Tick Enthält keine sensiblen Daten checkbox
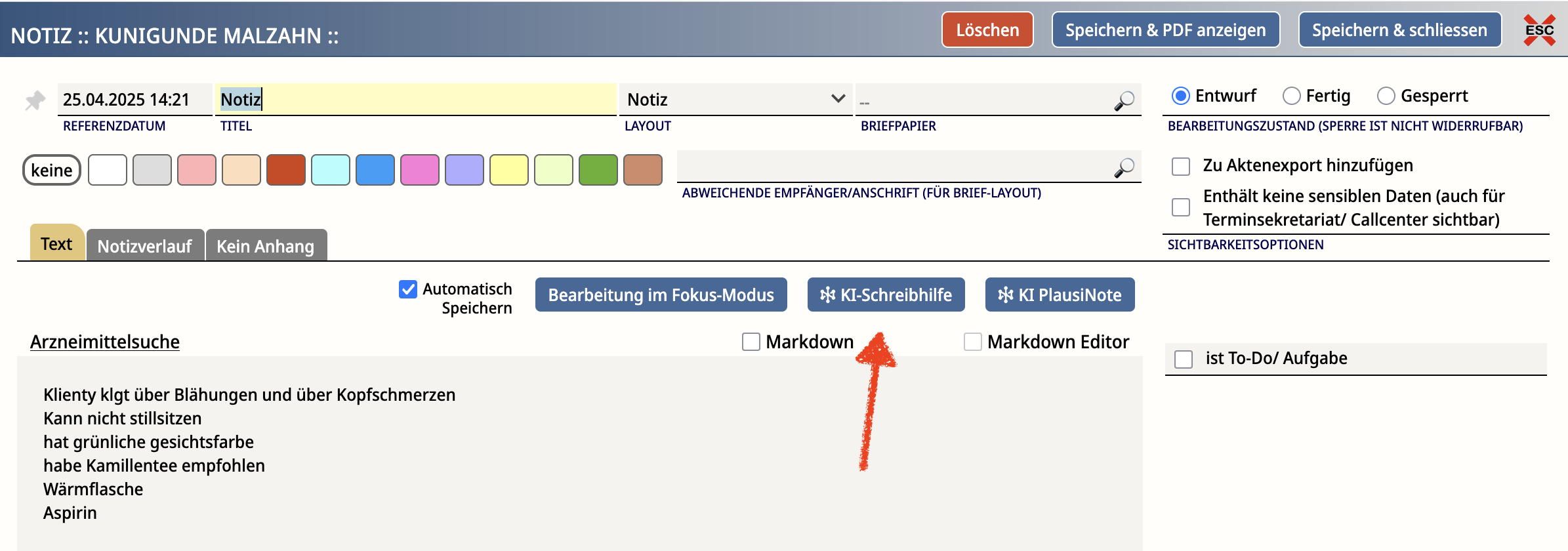 point(1181,207)
